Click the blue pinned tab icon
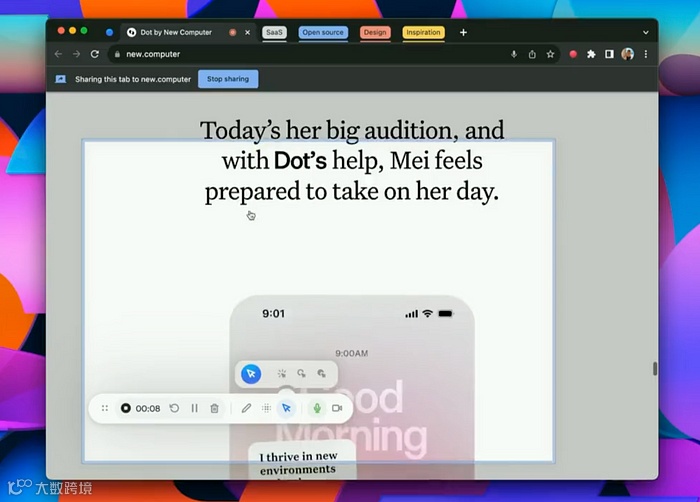This screenshot has height=502, width=700. (x=109, y=32)
